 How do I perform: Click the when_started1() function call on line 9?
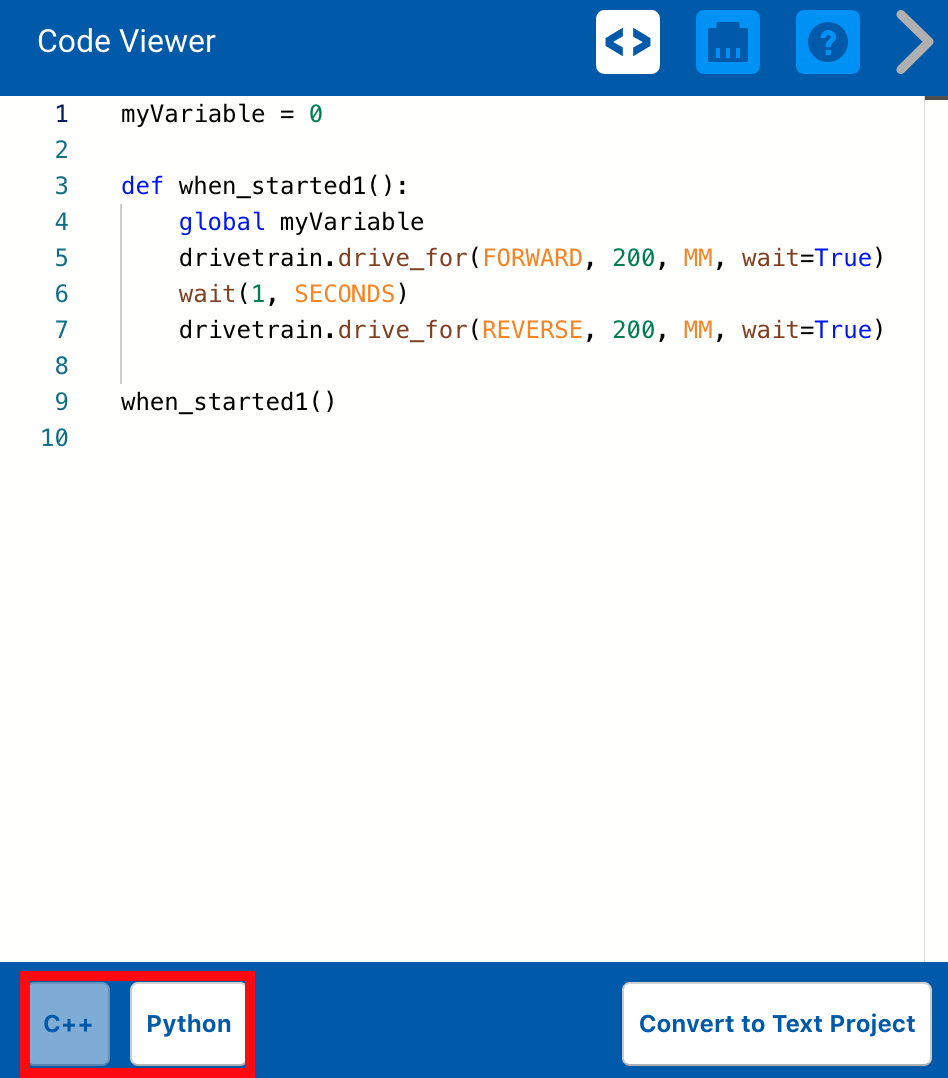228,401
